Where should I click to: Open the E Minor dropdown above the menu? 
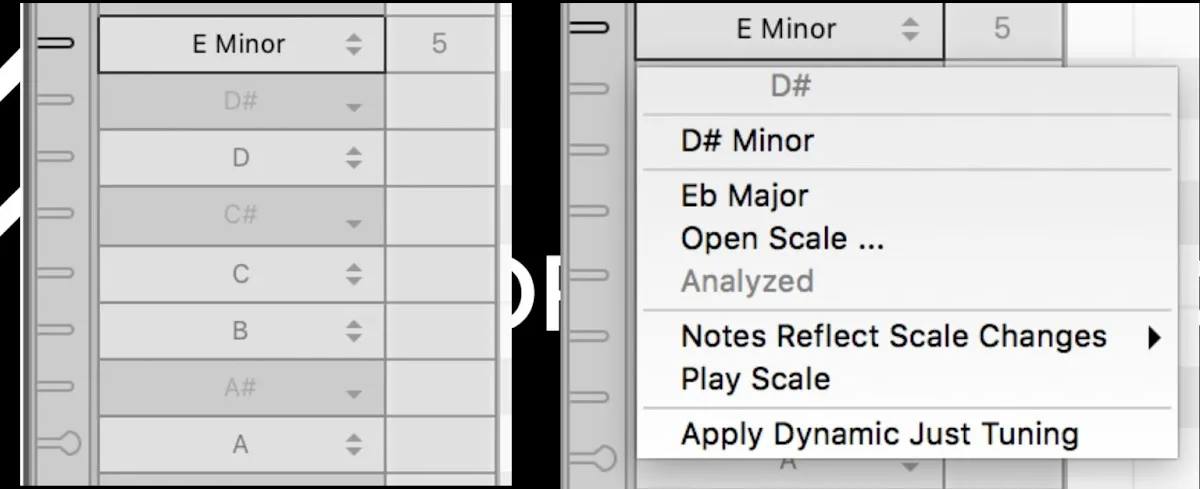(x=788, y=29)
